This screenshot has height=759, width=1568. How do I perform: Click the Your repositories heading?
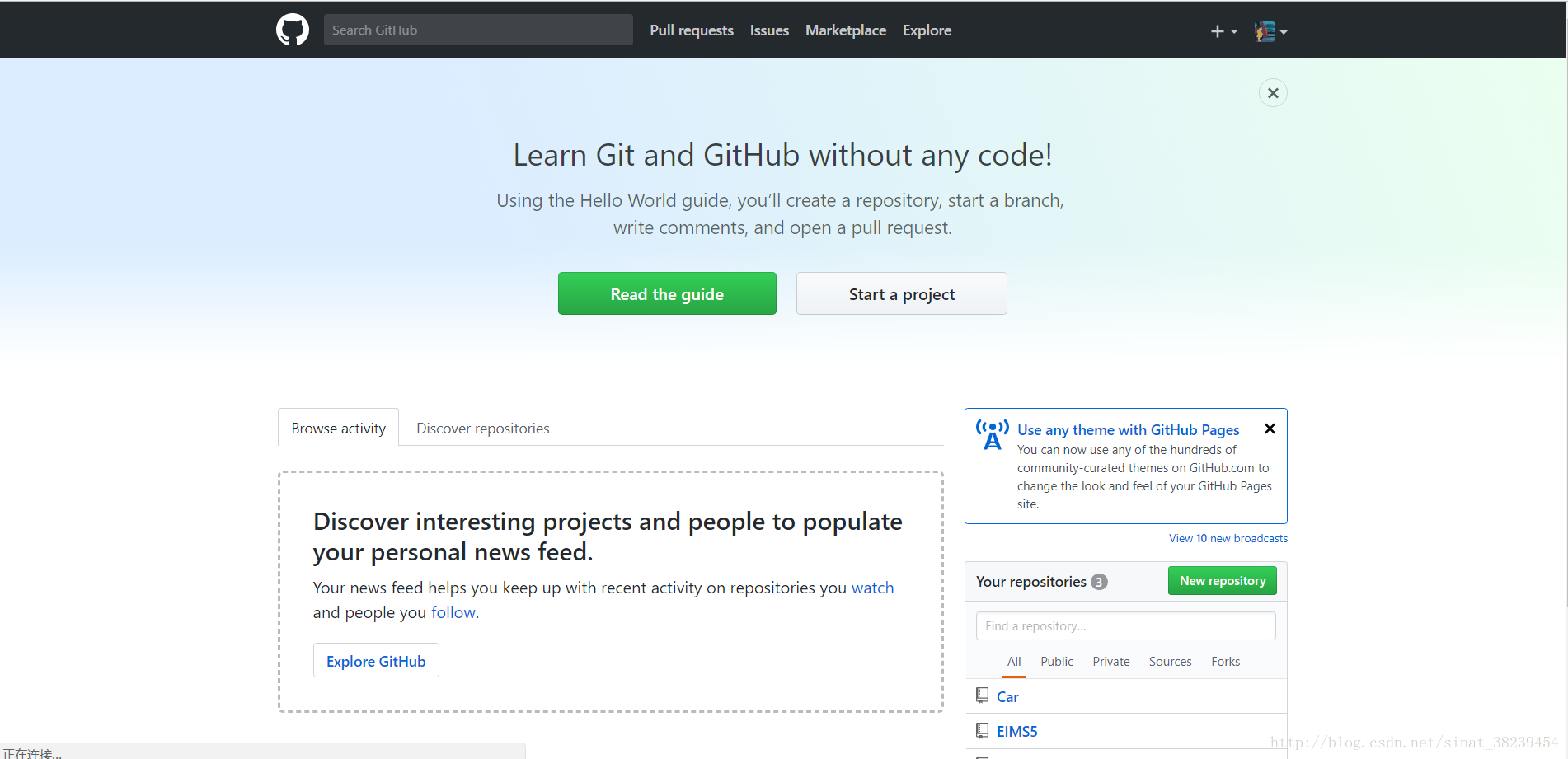tap(1031, 582)
